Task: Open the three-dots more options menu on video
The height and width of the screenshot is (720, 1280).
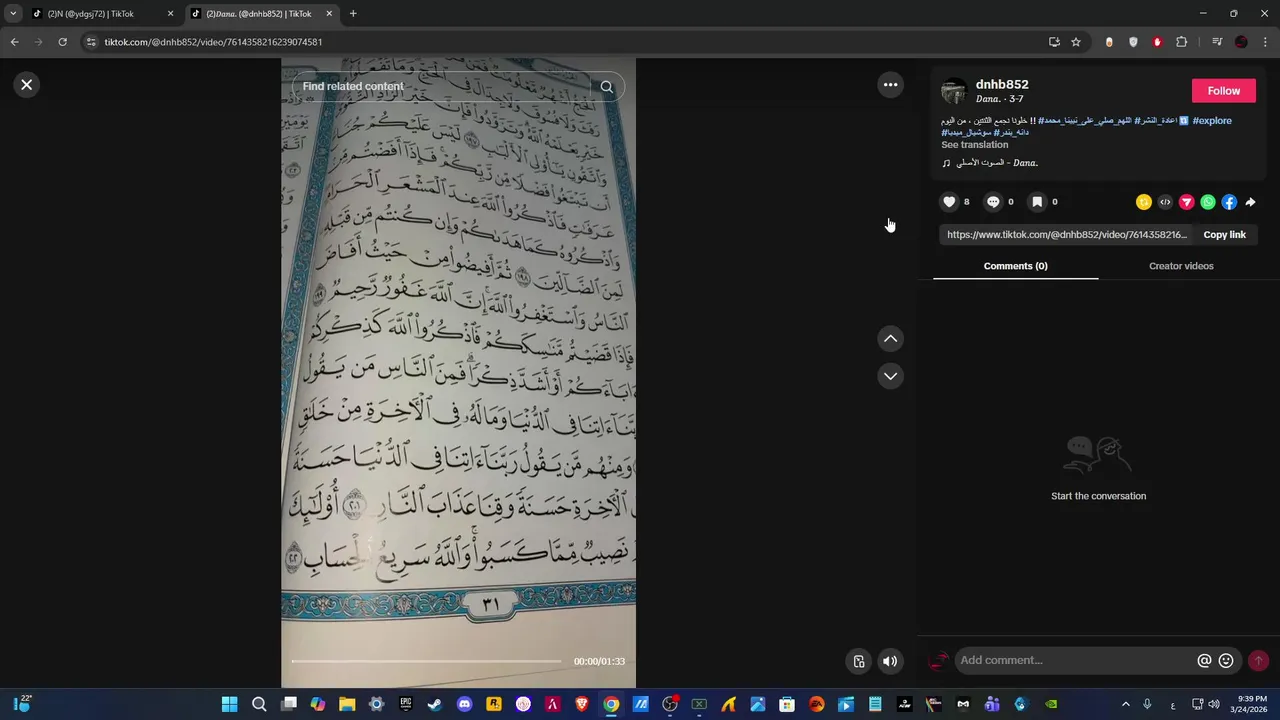Action: coord(890,85)
